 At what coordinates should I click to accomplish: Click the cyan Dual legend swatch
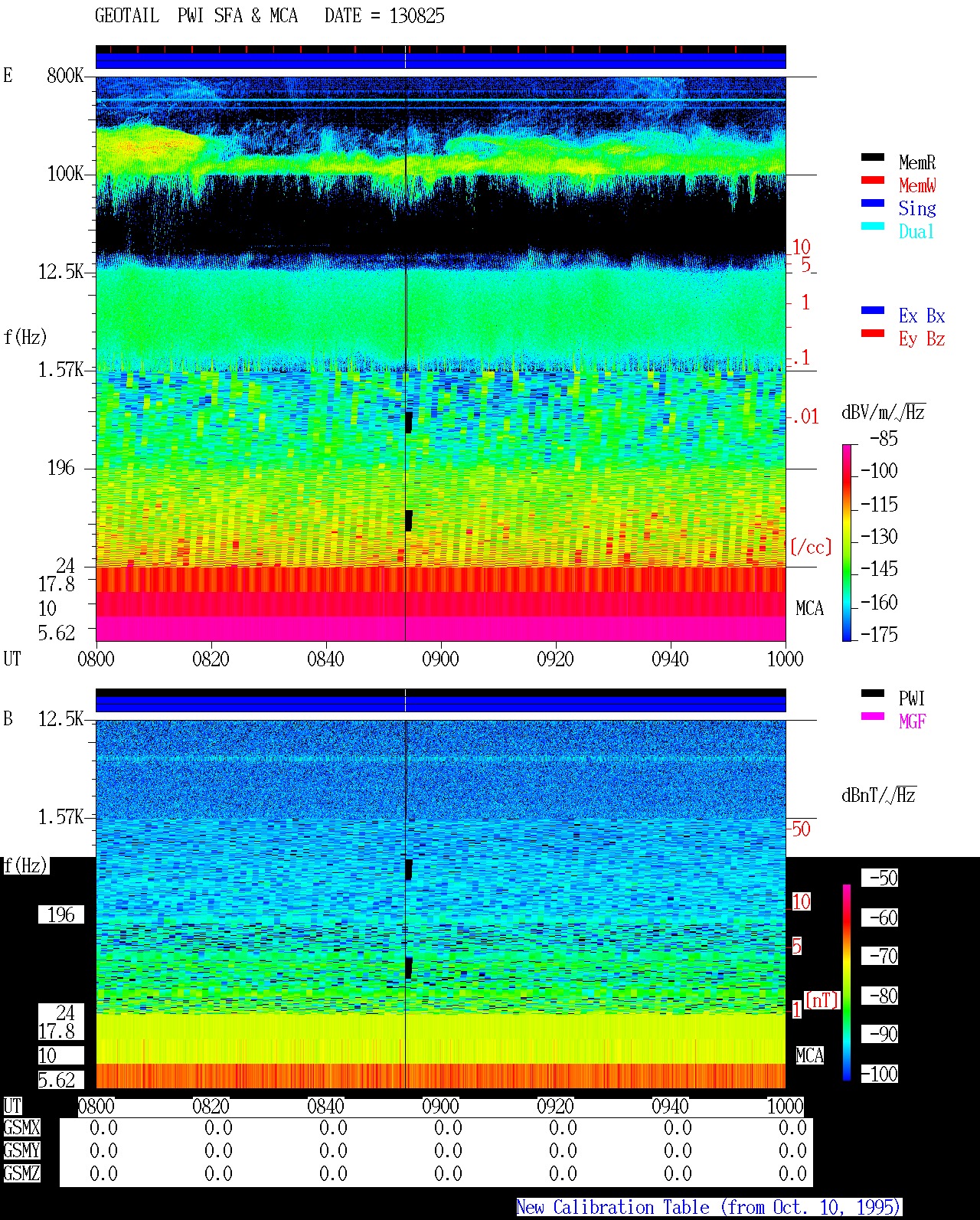click(x=872, y=226)
